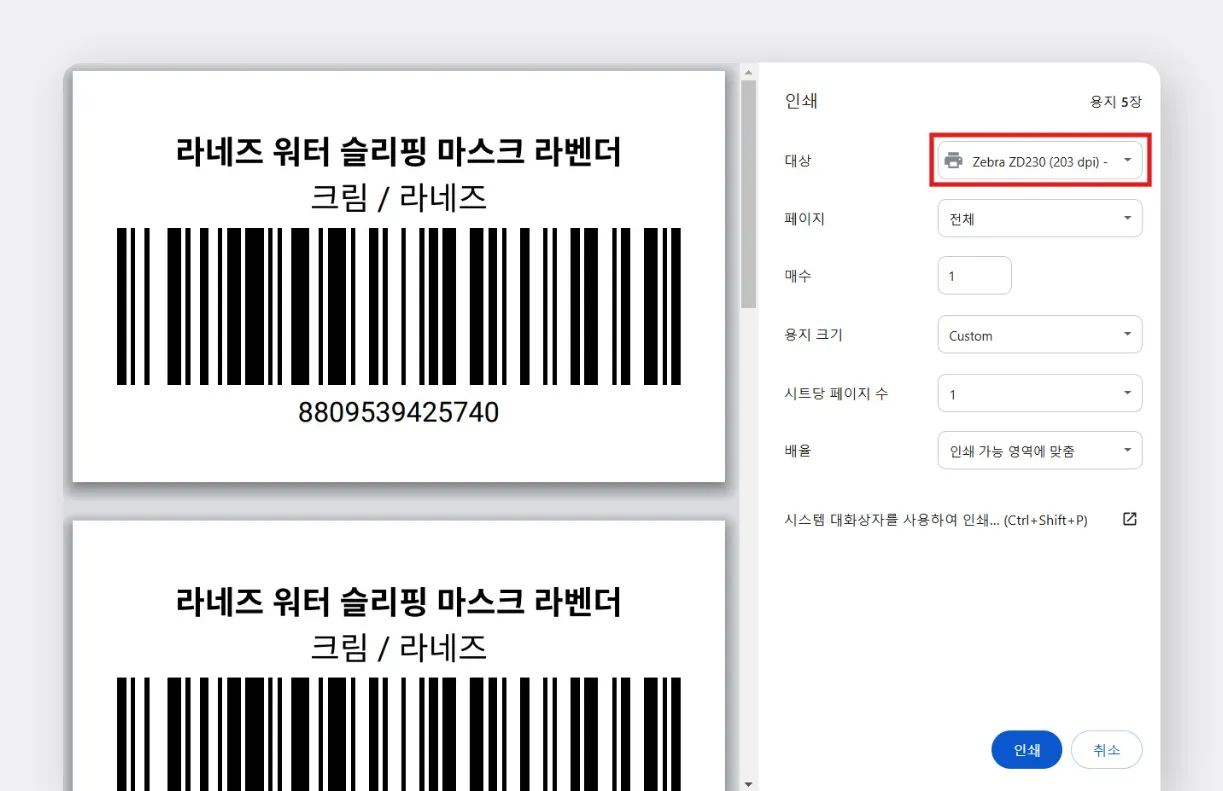The height and width of the screenshot is (791, 1223).
Task: Click the 대상 label
Action: (798, 160)
